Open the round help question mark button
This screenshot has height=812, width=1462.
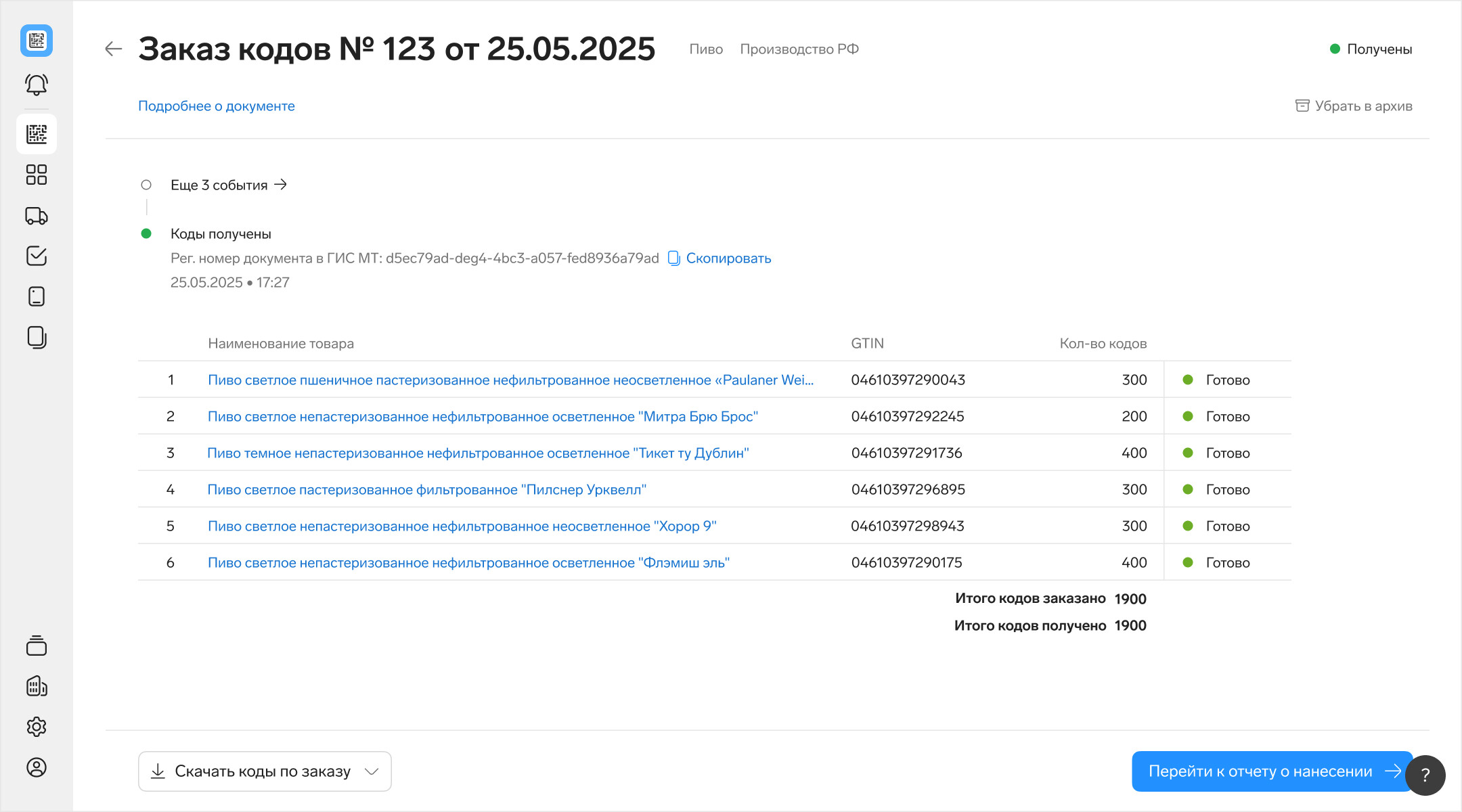pyautogui.click(x=1425, y=775)
